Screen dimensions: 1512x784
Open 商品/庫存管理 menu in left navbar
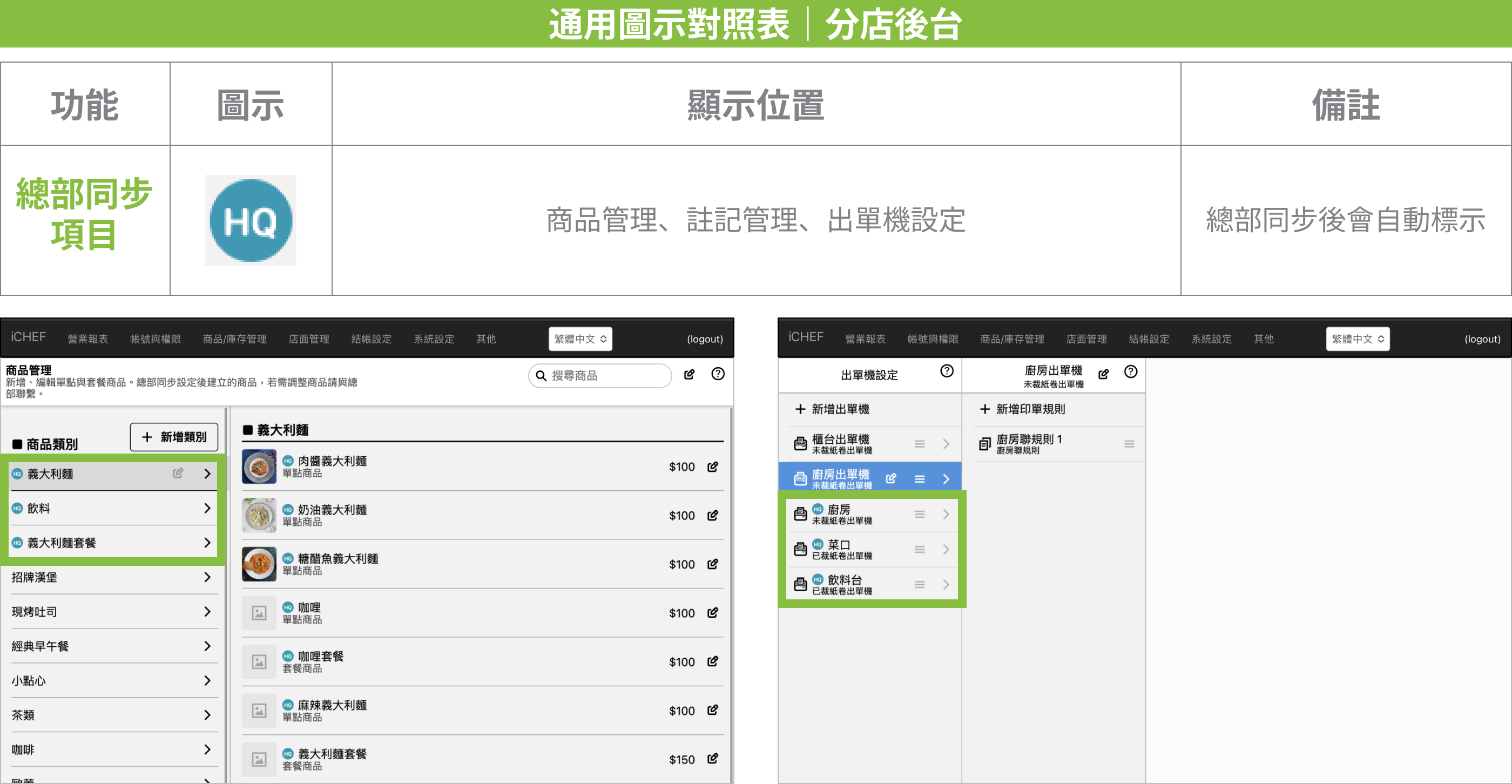click(234, 339)
